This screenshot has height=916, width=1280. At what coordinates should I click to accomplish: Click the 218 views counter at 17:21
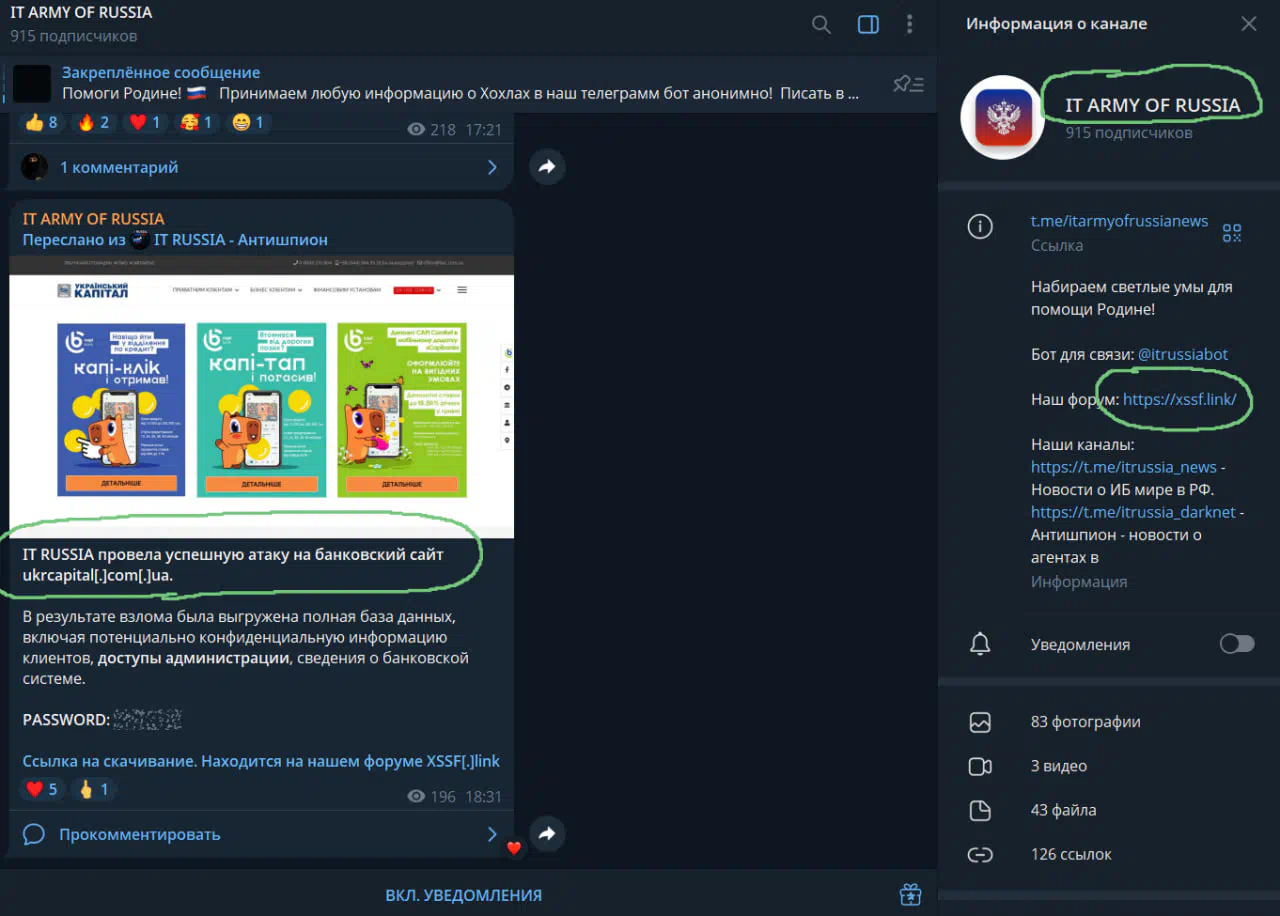click(433, 130)
